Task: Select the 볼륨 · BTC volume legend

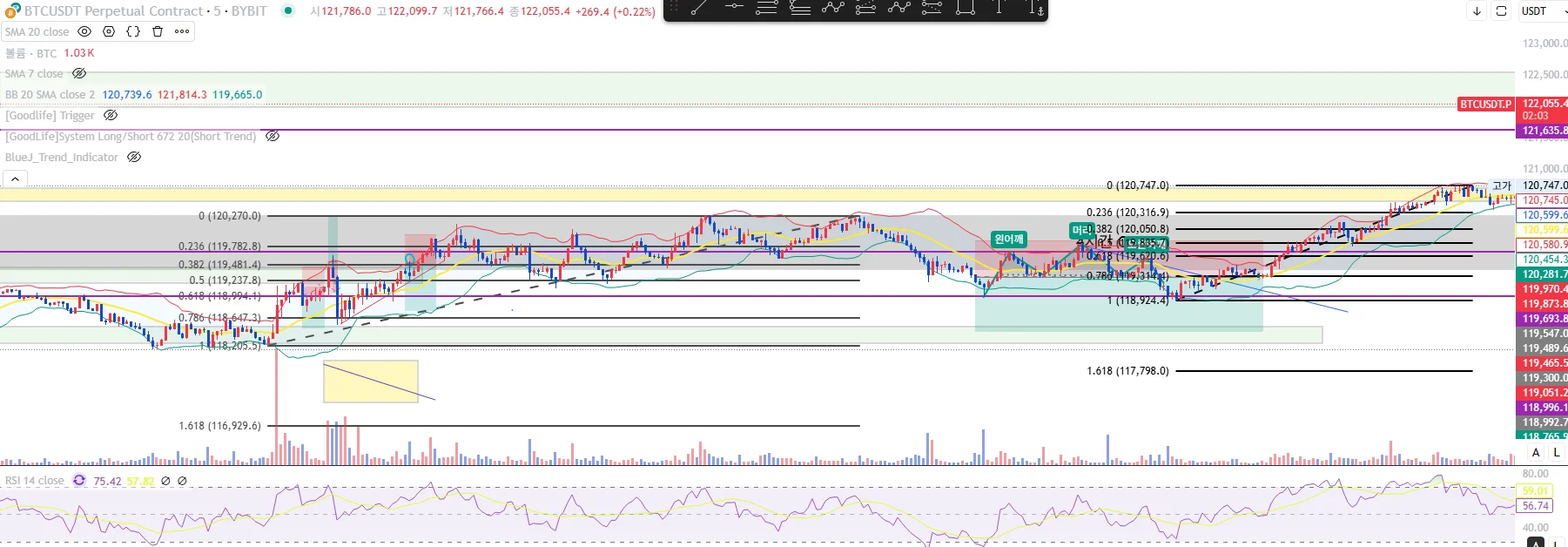Action: tap(31, 53)
